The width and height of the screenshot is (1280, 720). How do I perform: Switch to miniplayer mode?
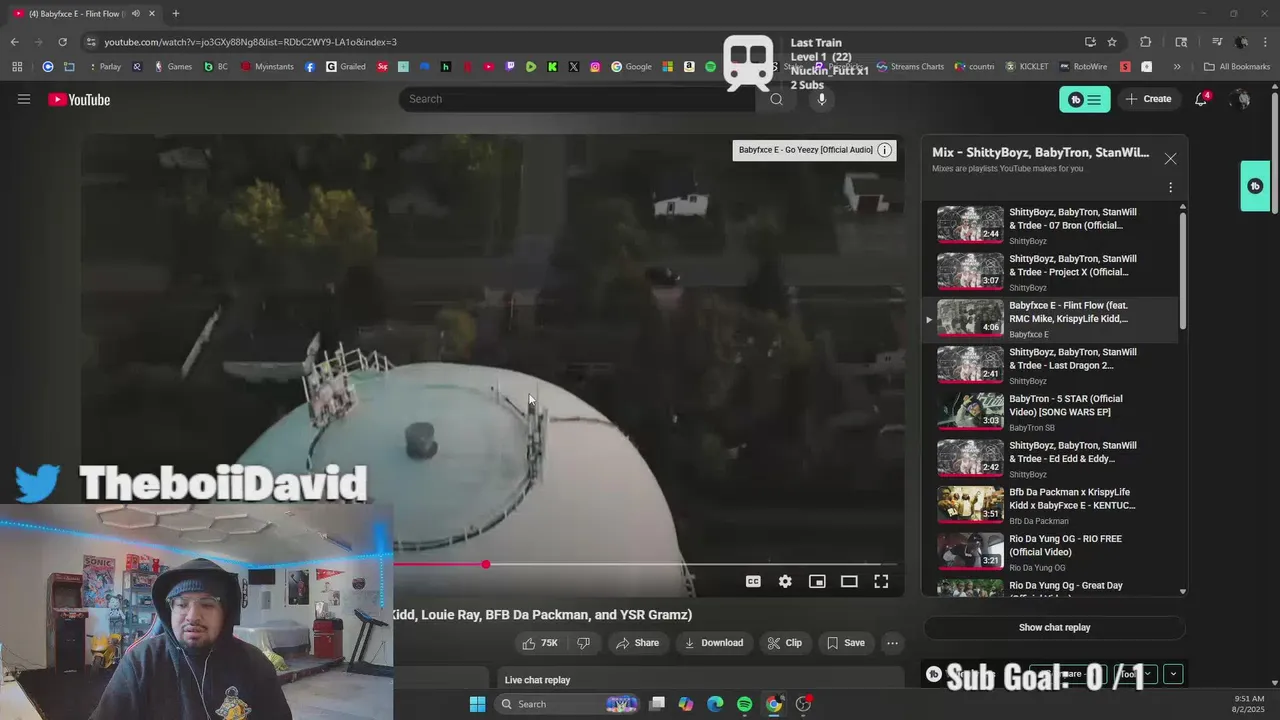point(817,581)
